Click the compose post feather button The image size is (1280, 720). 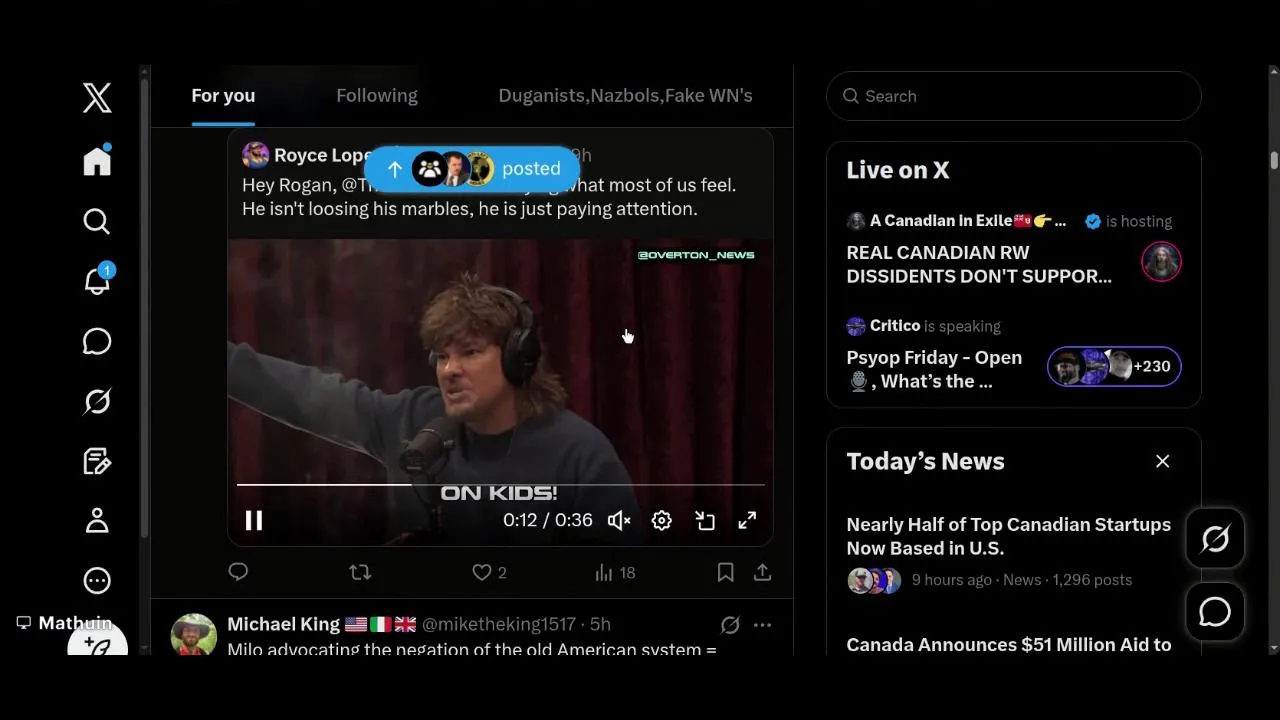97,642
